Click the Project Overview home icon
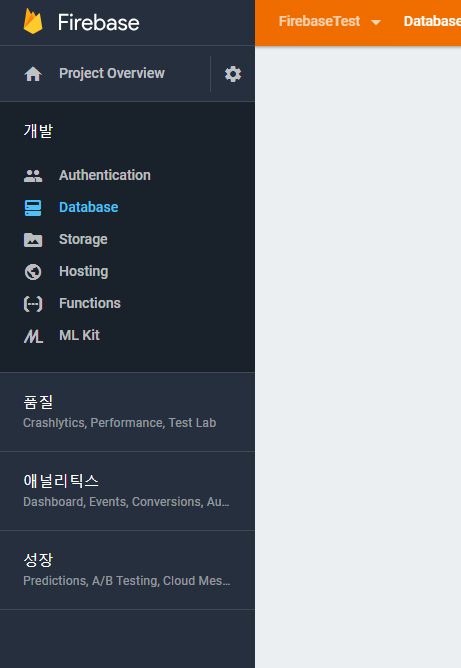 (x=33, y=74)
